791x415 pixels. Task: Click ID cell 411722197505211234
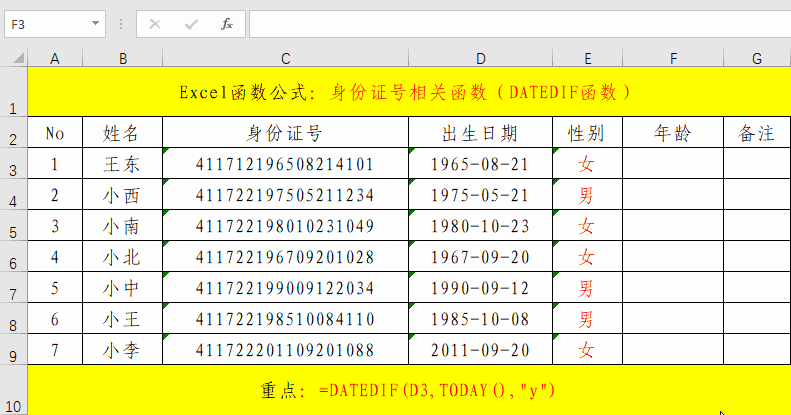pos(286,195)
